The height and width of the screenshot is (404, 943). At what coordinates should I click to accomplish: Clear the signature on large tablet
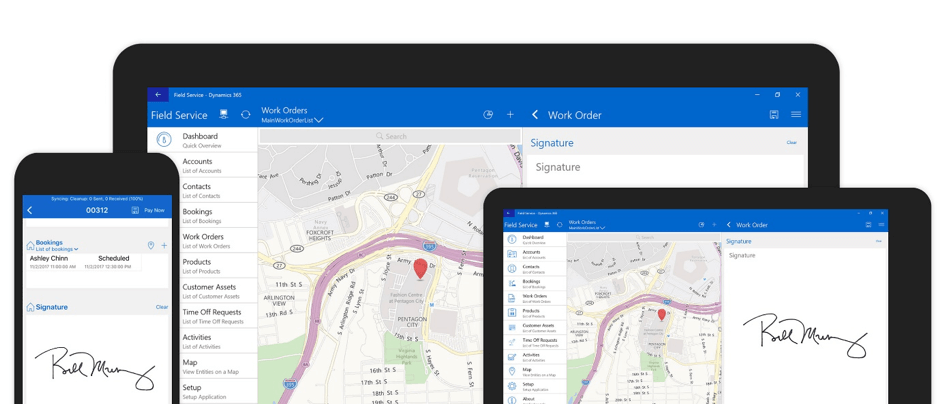pos(791,142)
